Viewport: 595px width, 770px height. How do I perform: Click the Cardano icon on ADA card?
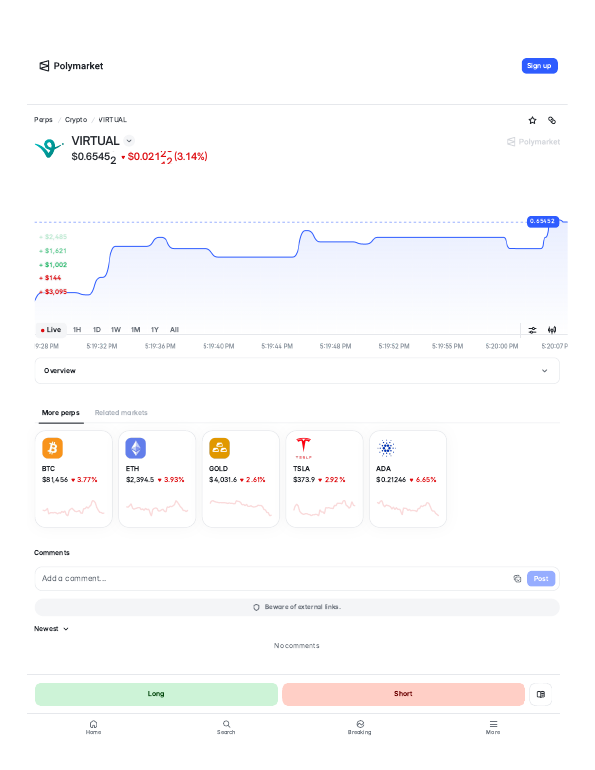tap(386, 448)
